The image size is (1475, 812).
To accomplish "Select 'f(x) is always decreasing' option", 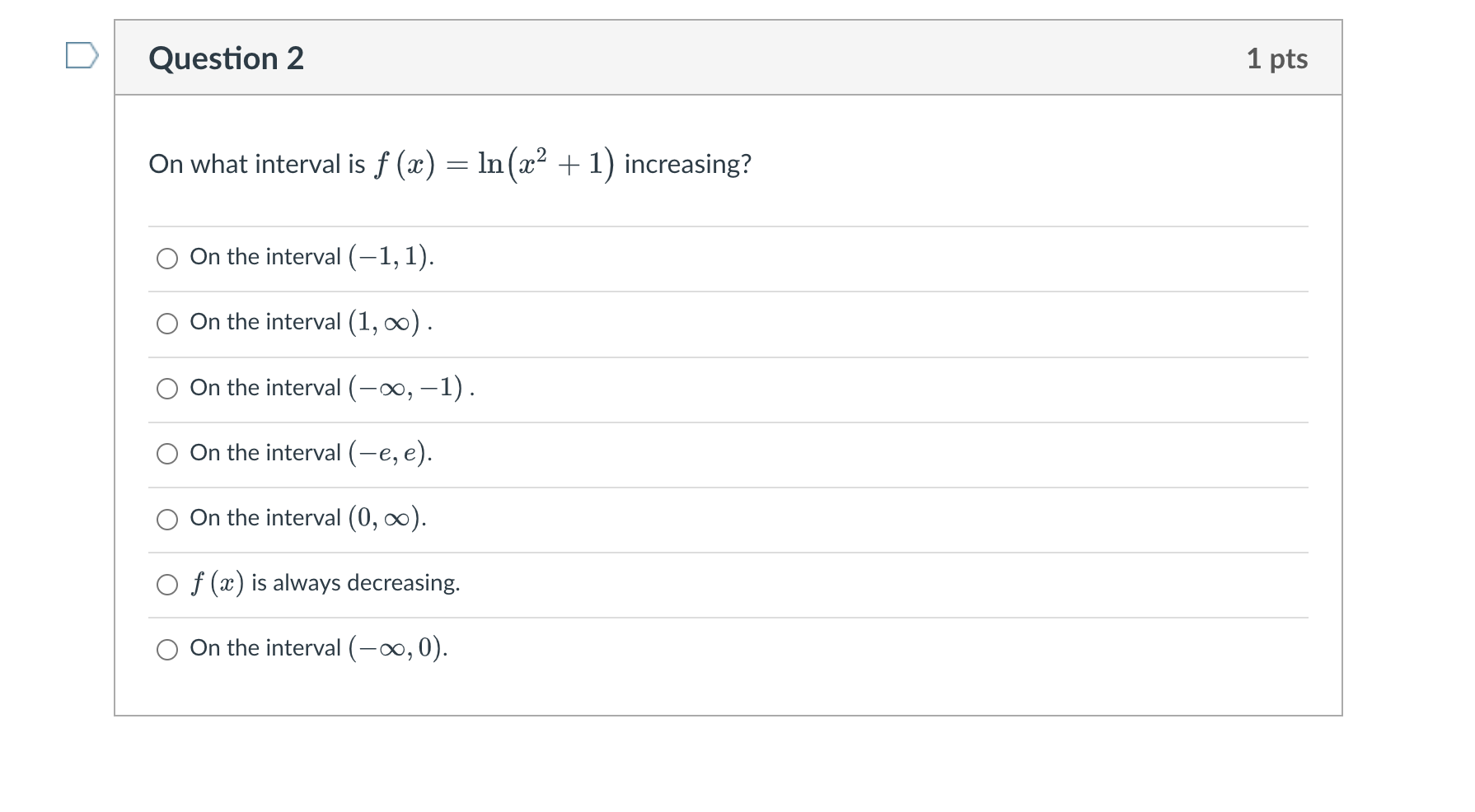I will pos(167,584).
